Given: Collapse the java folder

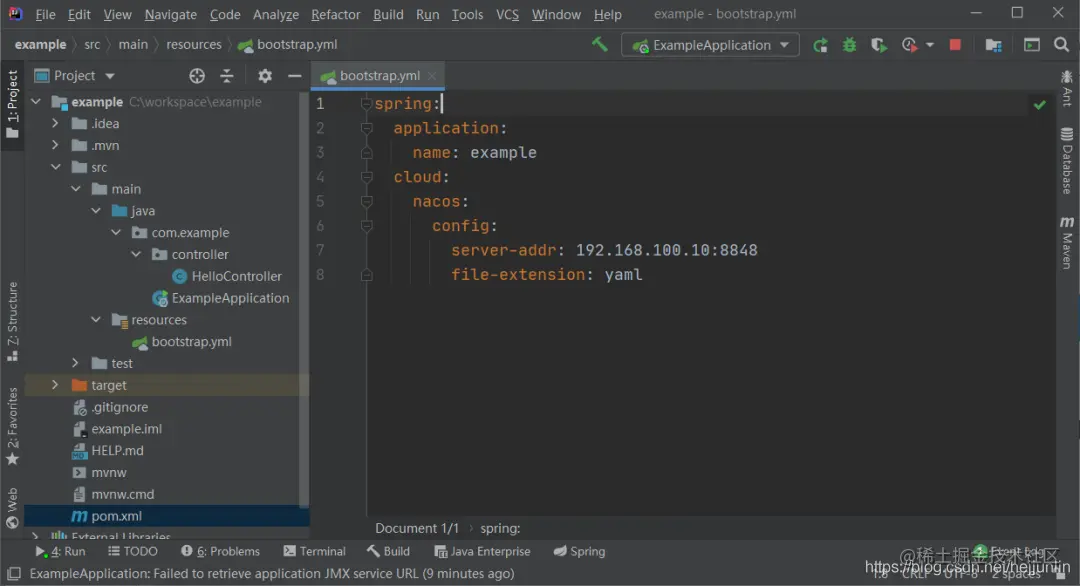Looking at the screenshot, I should [96, 211].
